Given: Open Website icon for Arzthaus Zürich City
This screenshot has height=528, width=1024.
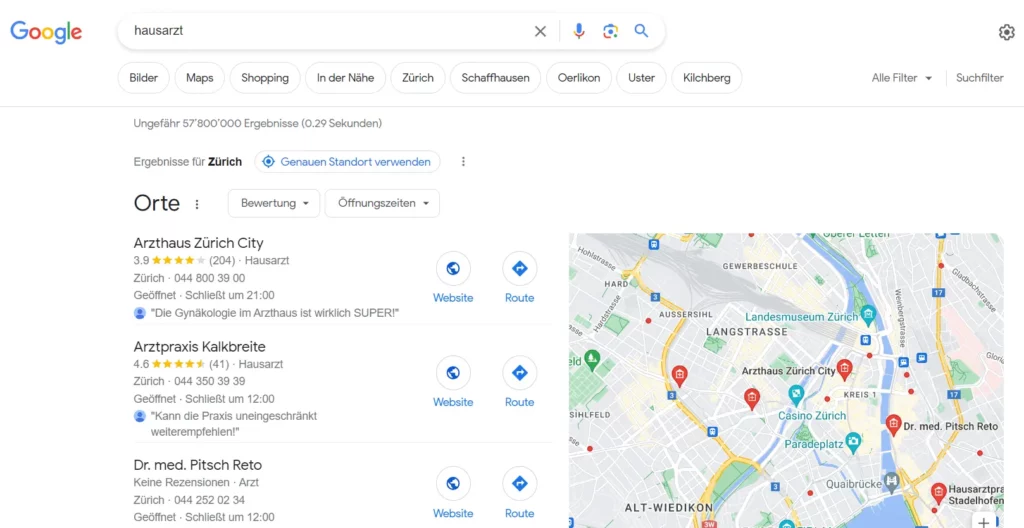Looking at the screenshot, I should pyautogui.click(x=453, y=268).
